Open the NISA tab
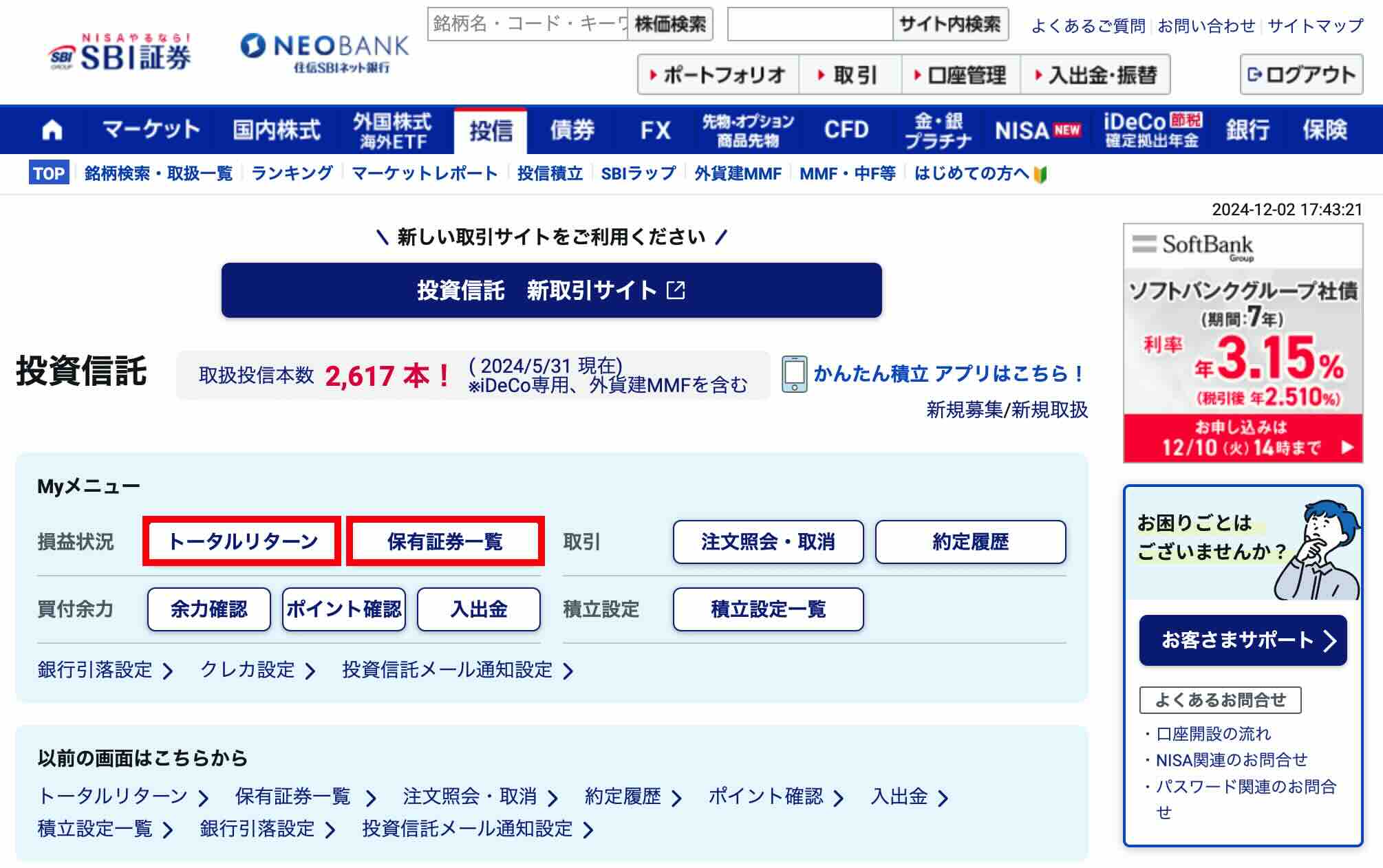 [x=1038, y=130]
